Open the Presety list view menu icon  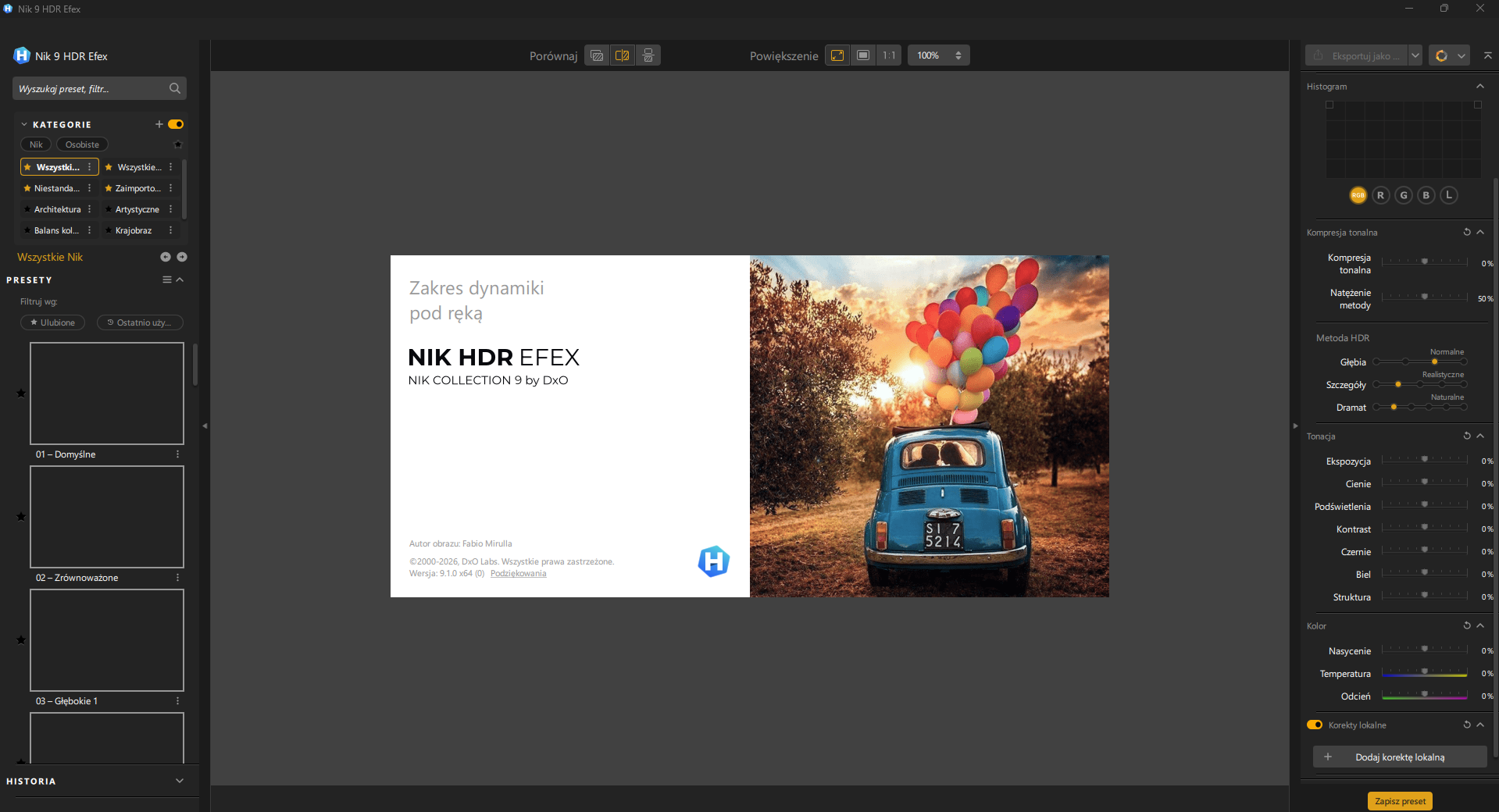pos(166,280)
